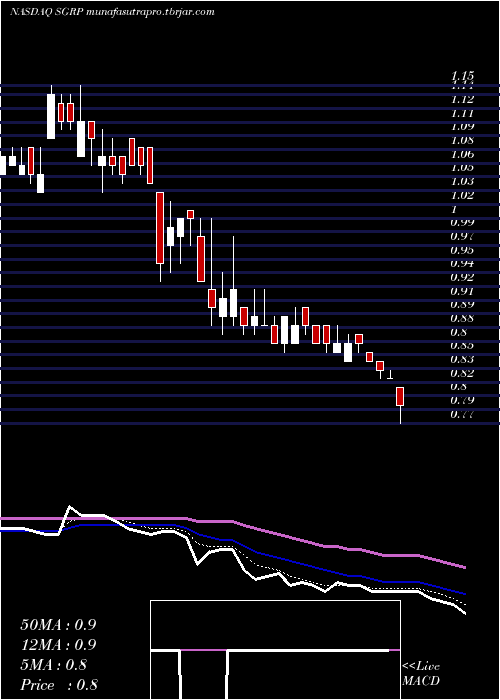The width and height of the screenshot is (500, 700).
Task: Click the 1.02 price axis label
Action: point(462,195)
